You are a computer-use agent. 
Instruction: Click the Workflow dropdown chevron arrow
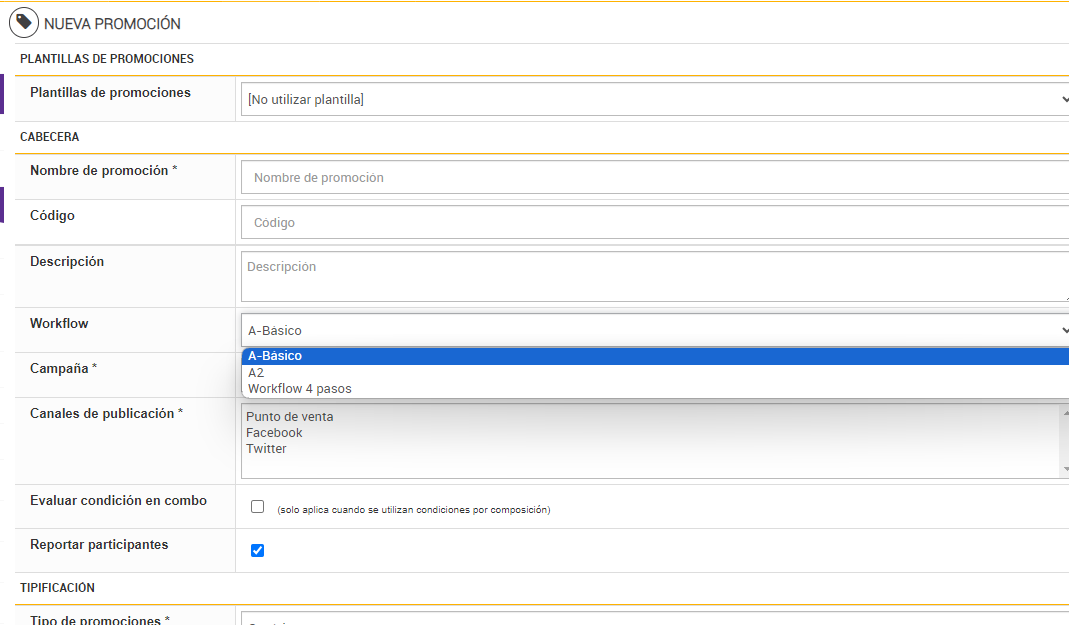1063,330
